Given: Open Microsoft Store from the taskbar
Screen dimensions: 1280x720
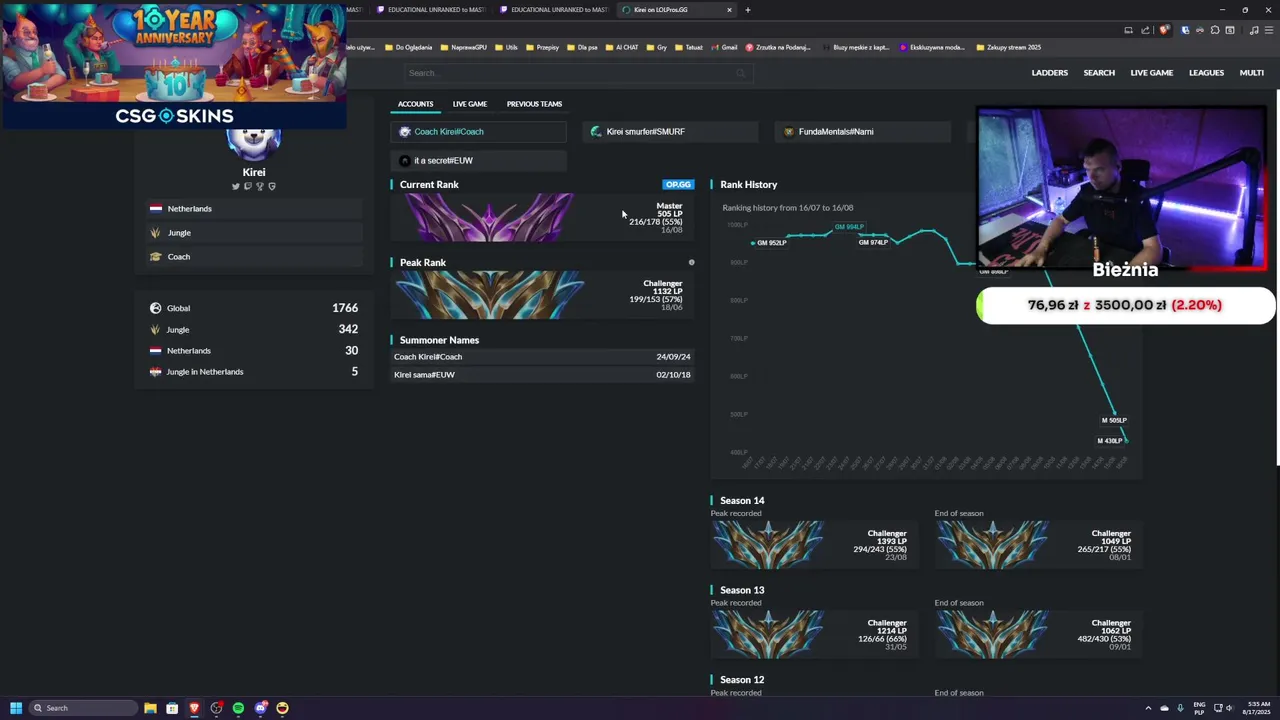Looking at the screenshot, I should tap(172, 708).
